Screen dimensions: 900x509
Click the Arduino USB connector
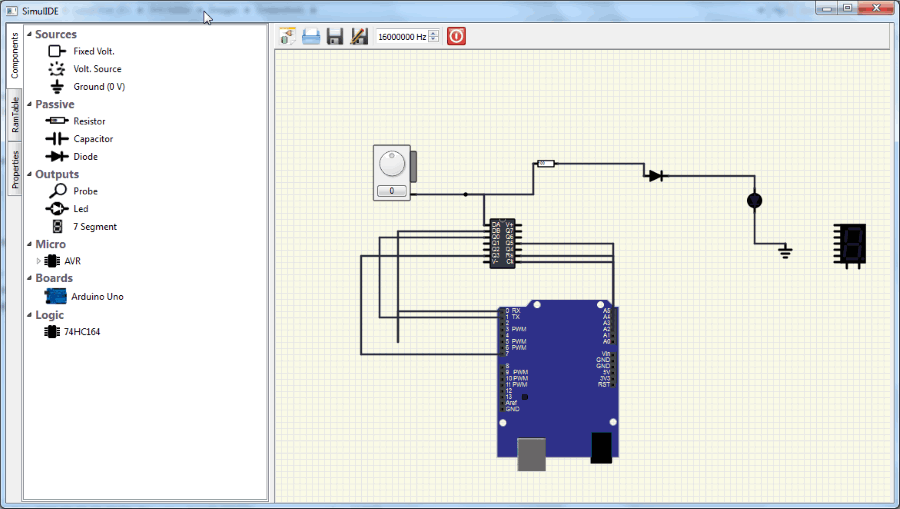[x=532, y=454]
